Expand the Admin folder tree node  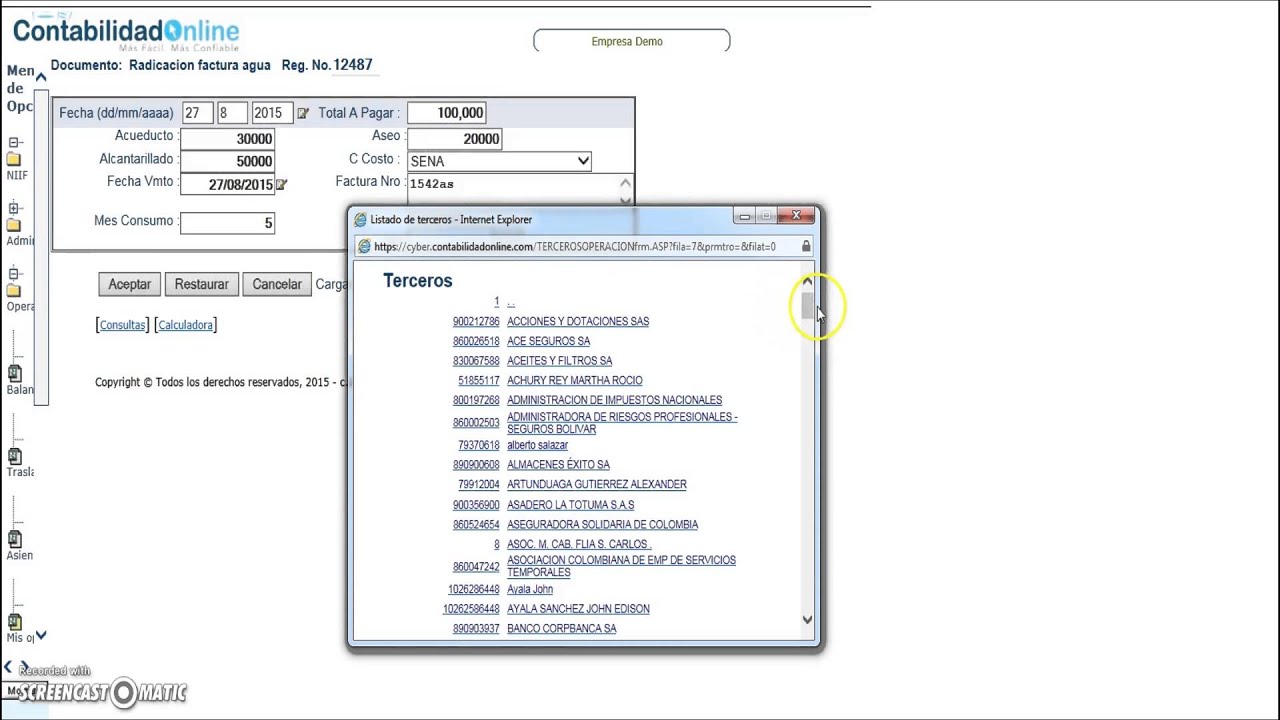[15, 209]
